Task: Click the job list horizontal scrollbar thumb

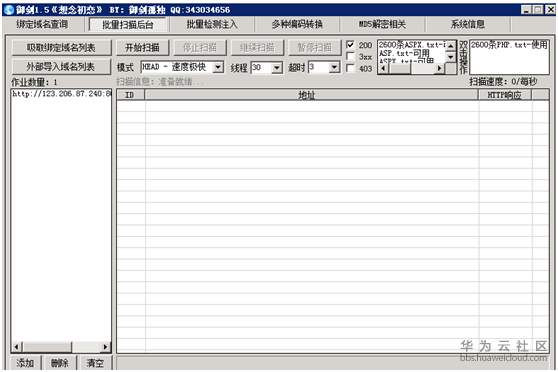Action: (x=47, y=346)
